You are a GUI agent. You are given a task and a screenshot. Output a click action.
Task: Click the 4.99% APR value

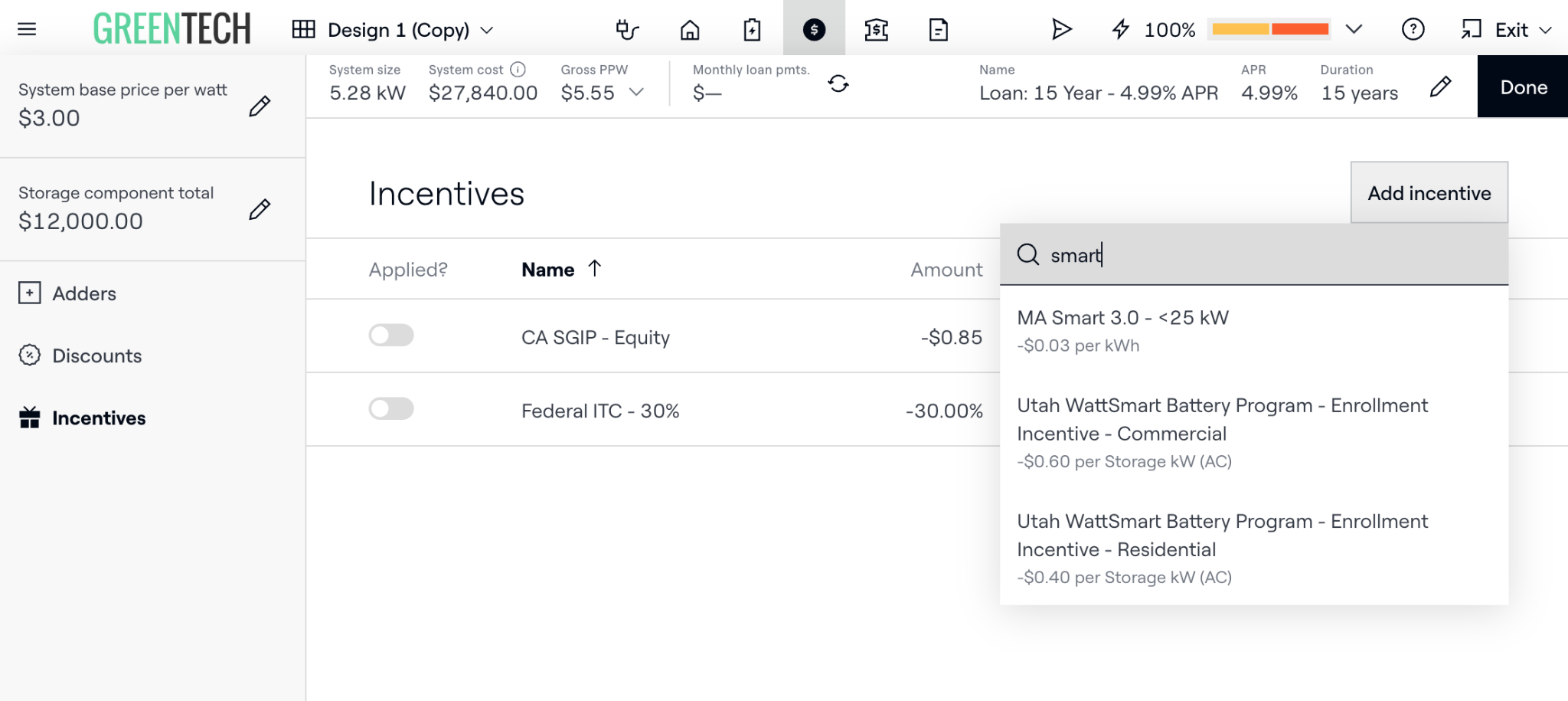(1269, 93)
